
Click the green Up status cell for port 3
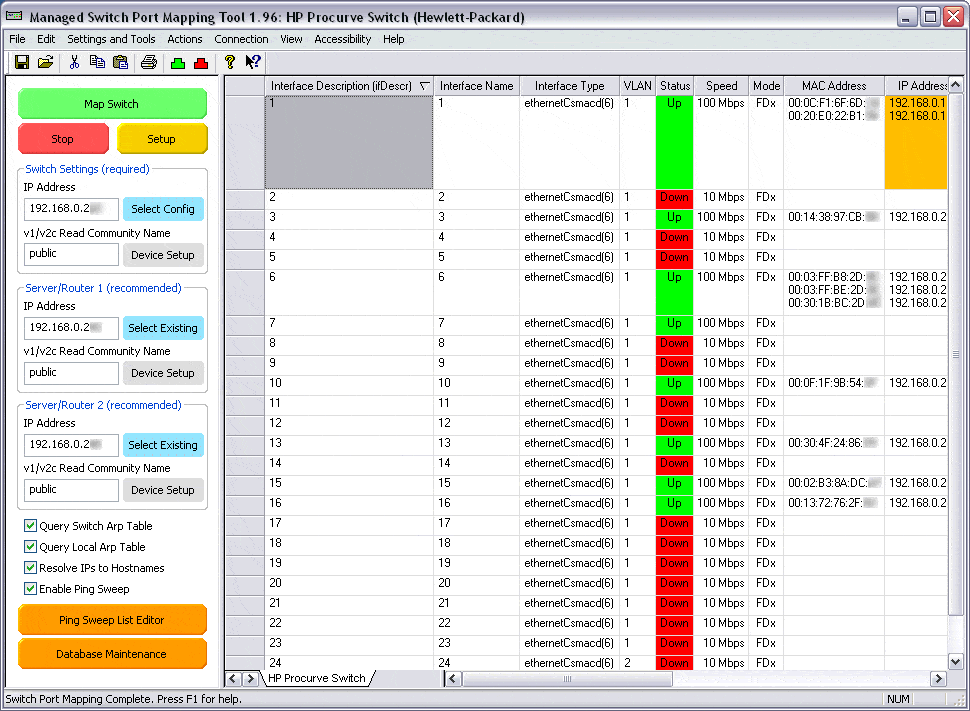[x=674, y=217]
